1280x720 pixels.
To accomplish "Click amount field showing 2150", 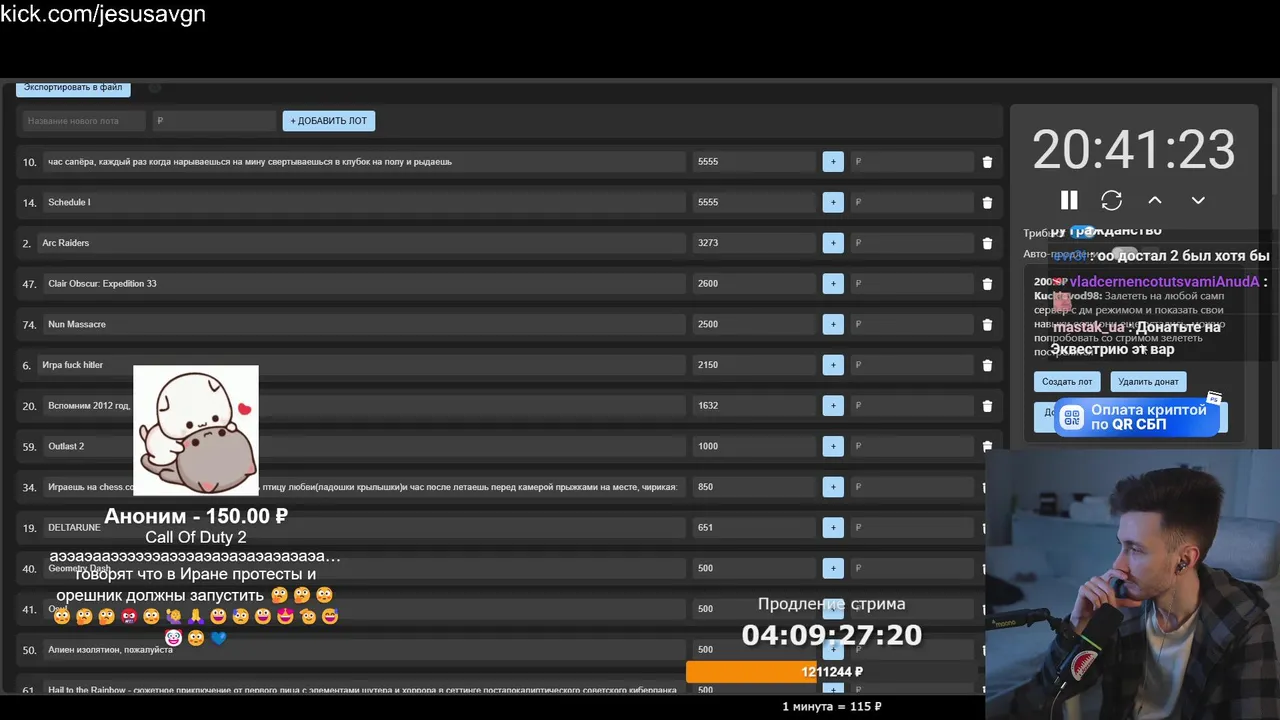I will coord(754,365).
